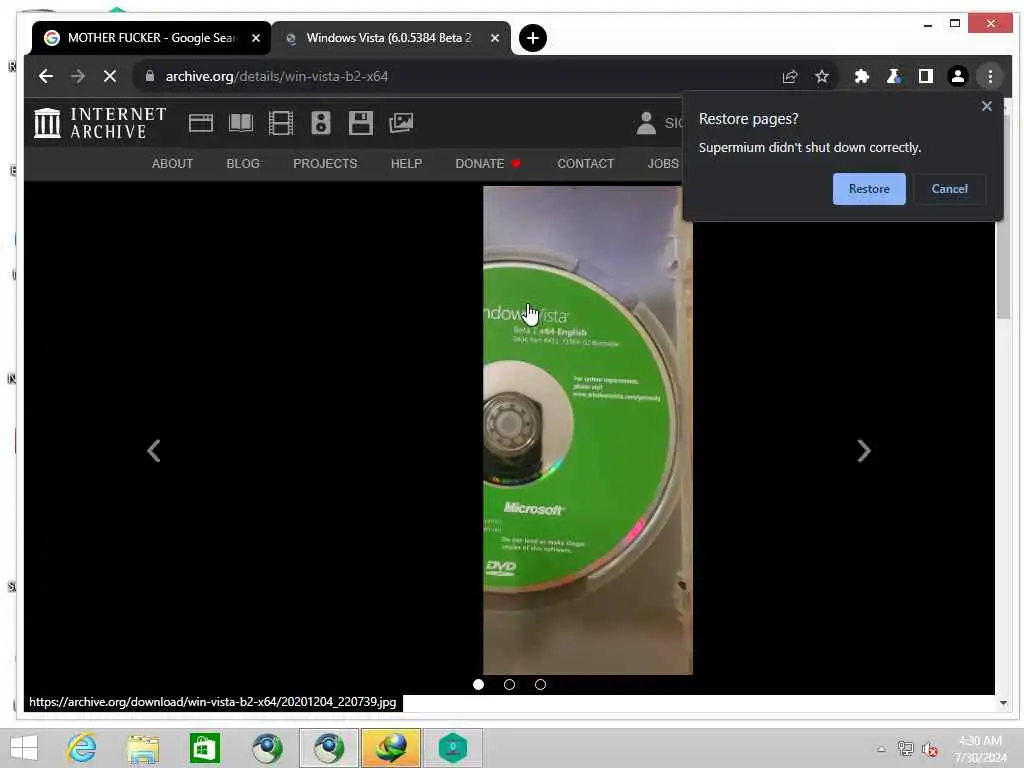This screenshot has height=768, width=1024.
Task: Click the lock icon in address bar
Action: pos(150,76)
